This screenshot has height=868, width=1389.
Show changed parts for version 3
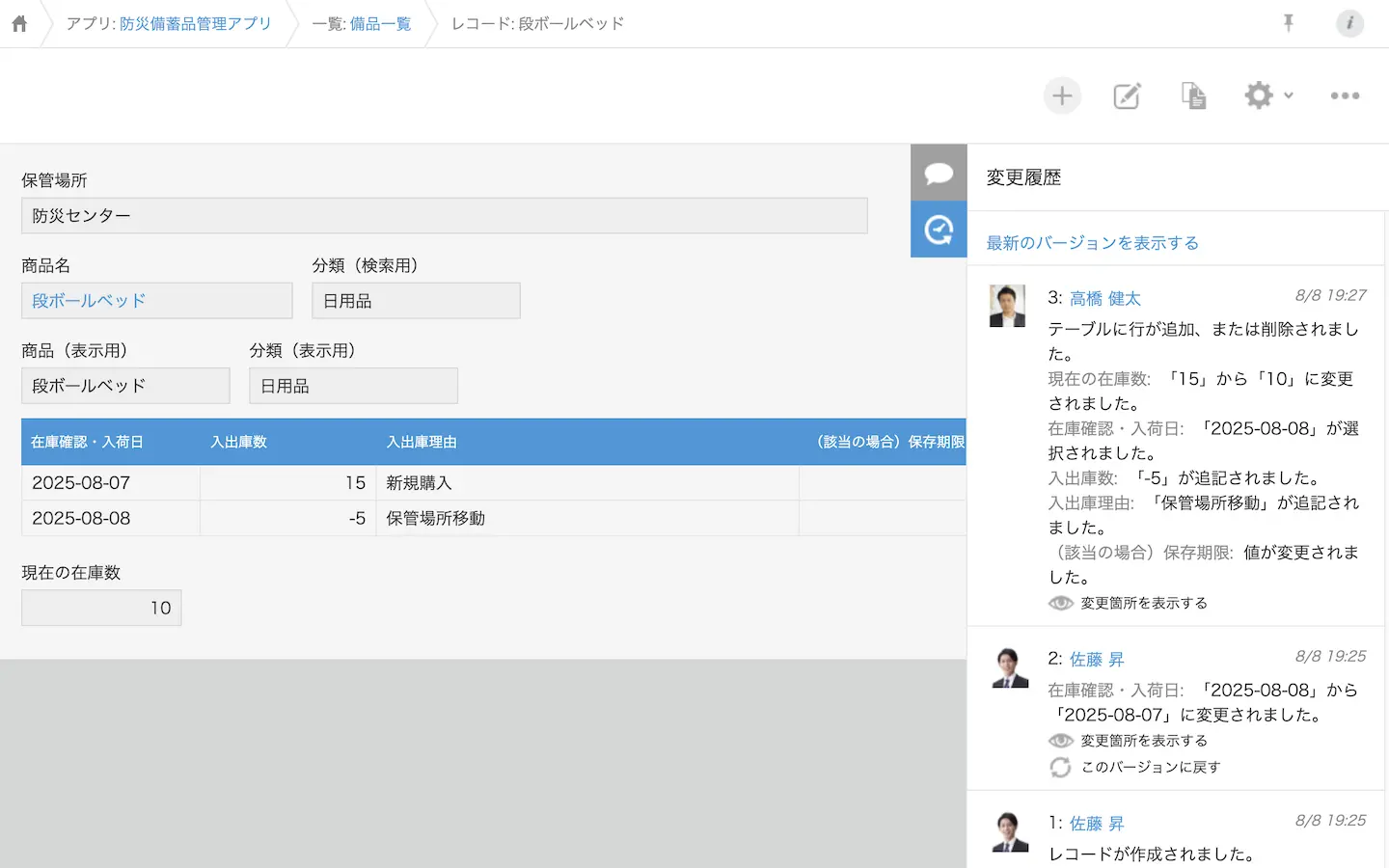1143,603
